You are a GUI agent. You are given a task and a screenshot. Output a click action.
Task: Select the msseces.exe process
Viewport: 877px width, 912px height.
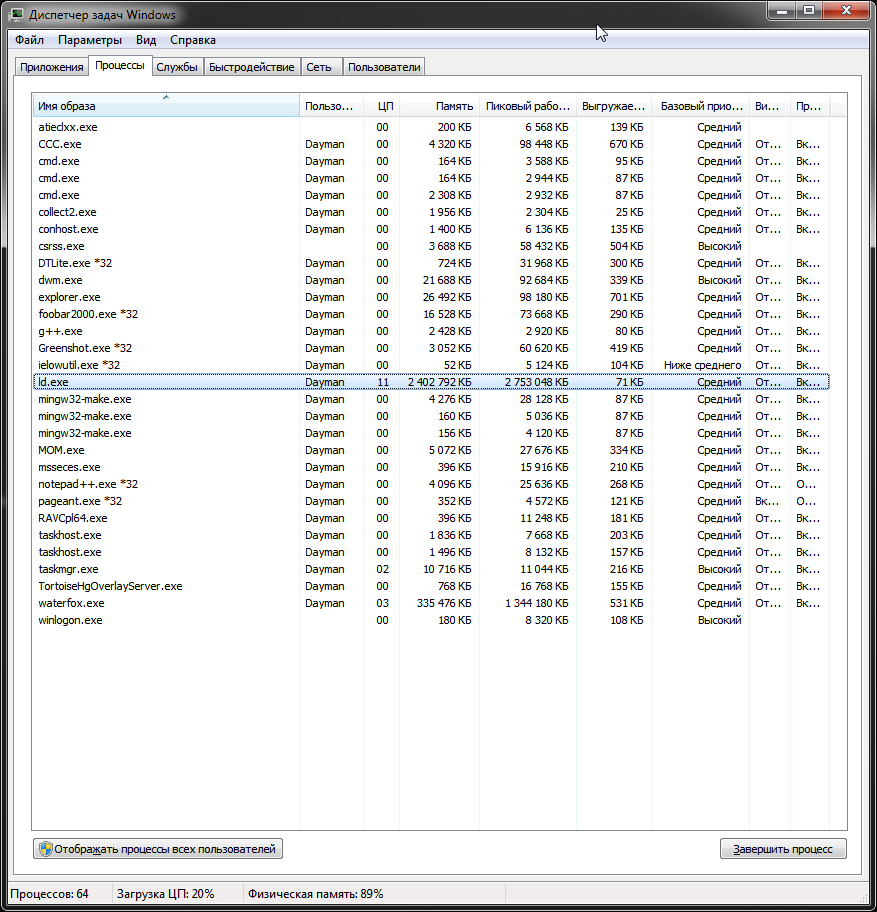(431, 467)
